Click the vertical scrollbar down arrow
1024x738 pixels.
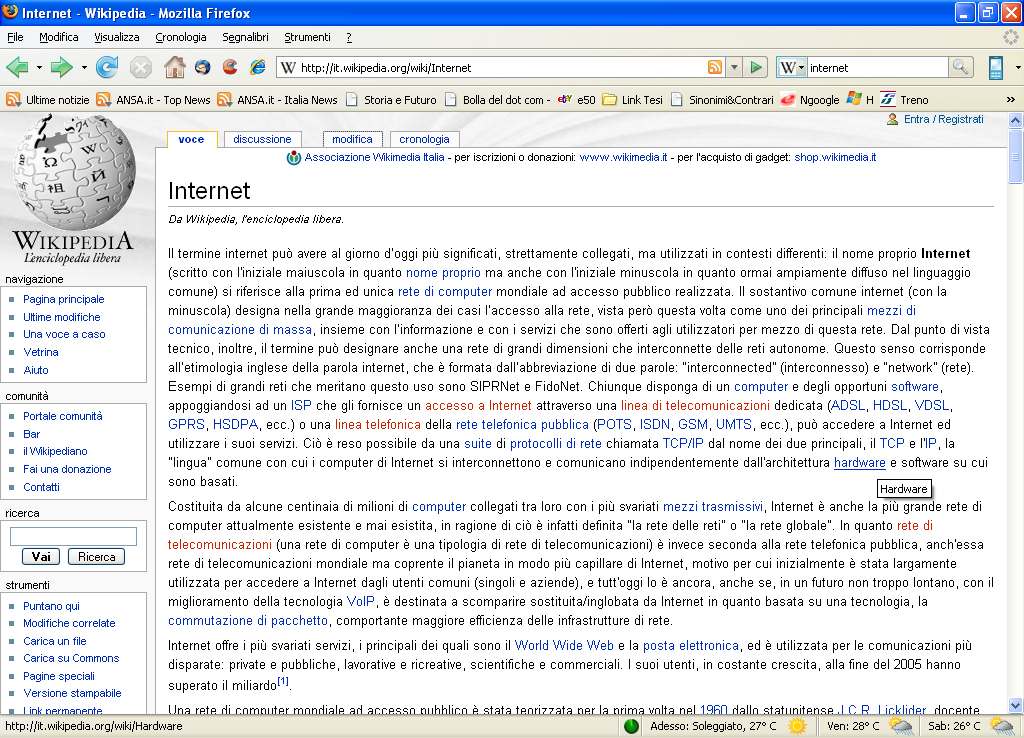click(1016, 706)
